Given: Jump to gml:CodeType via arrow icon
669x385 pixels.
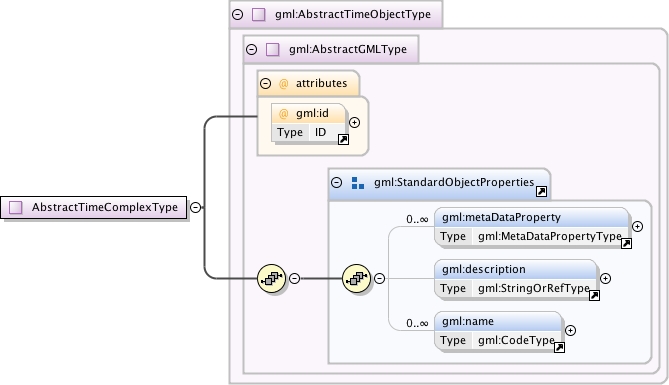Looking at the screenshot, I should coord(559,347).
